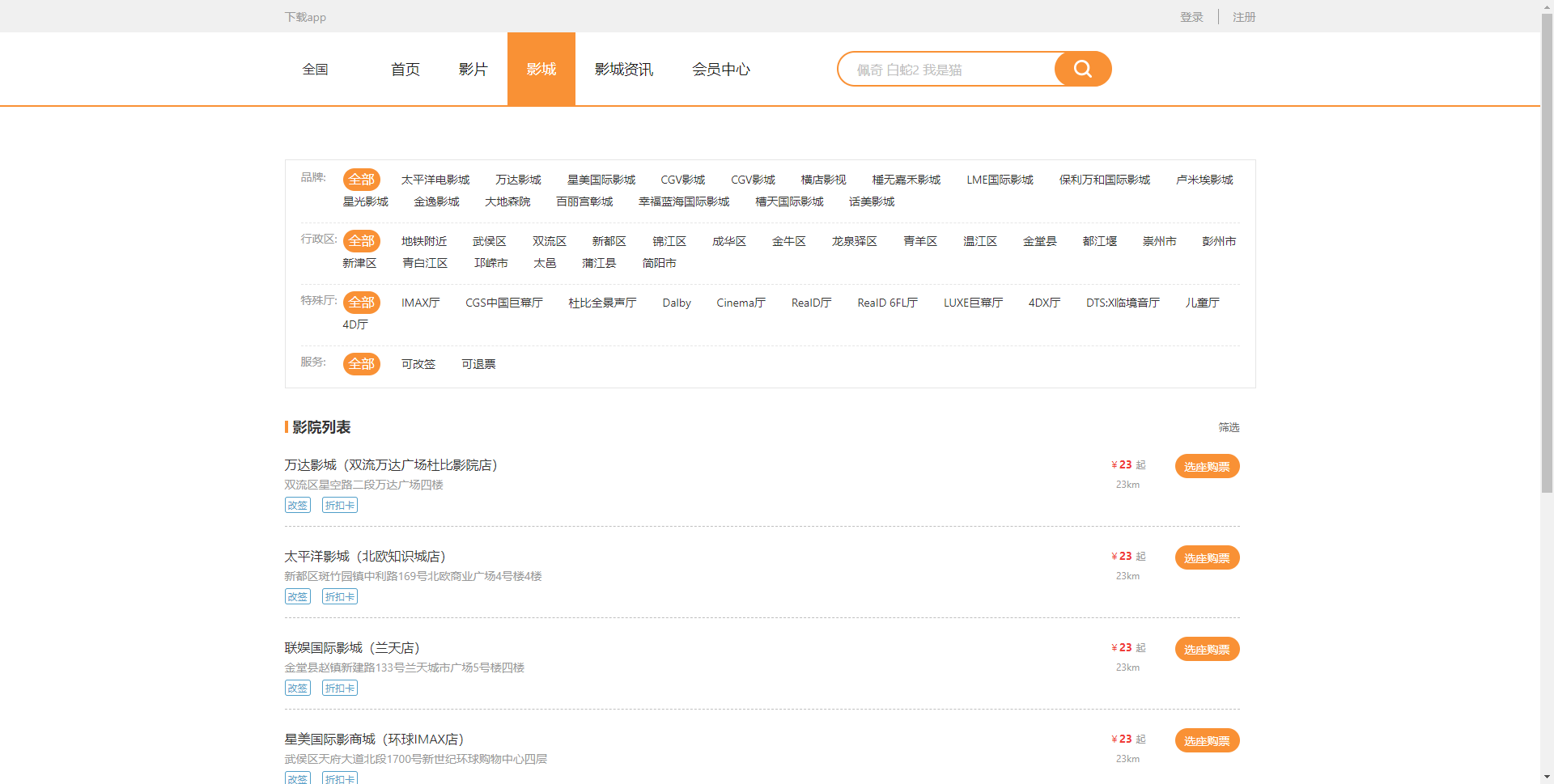Screen dimensions: 1554x784
Task: Filter by Dalby hall type
Action: (677, 303)
